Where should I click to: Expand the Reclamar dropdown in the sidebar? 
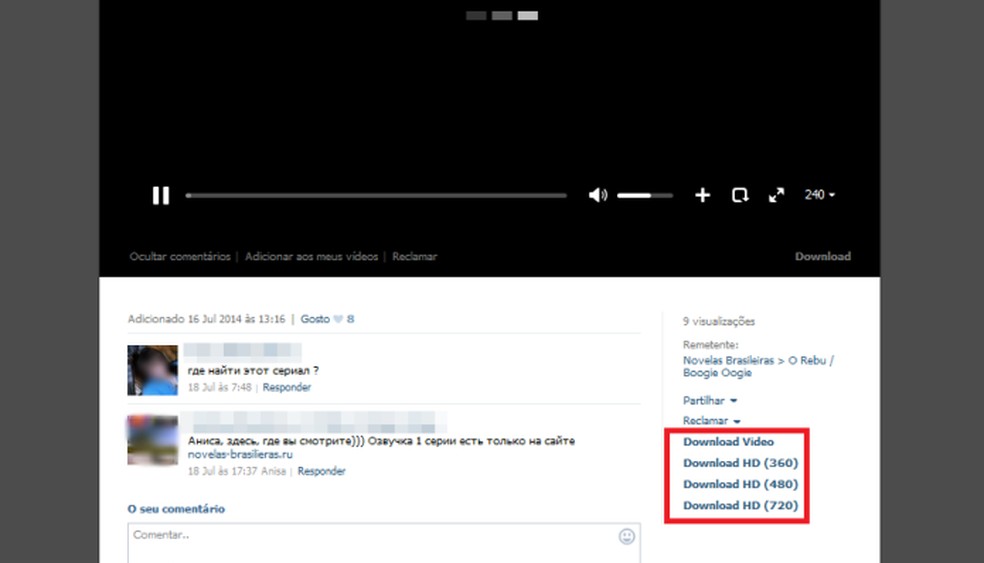(712, 421)
